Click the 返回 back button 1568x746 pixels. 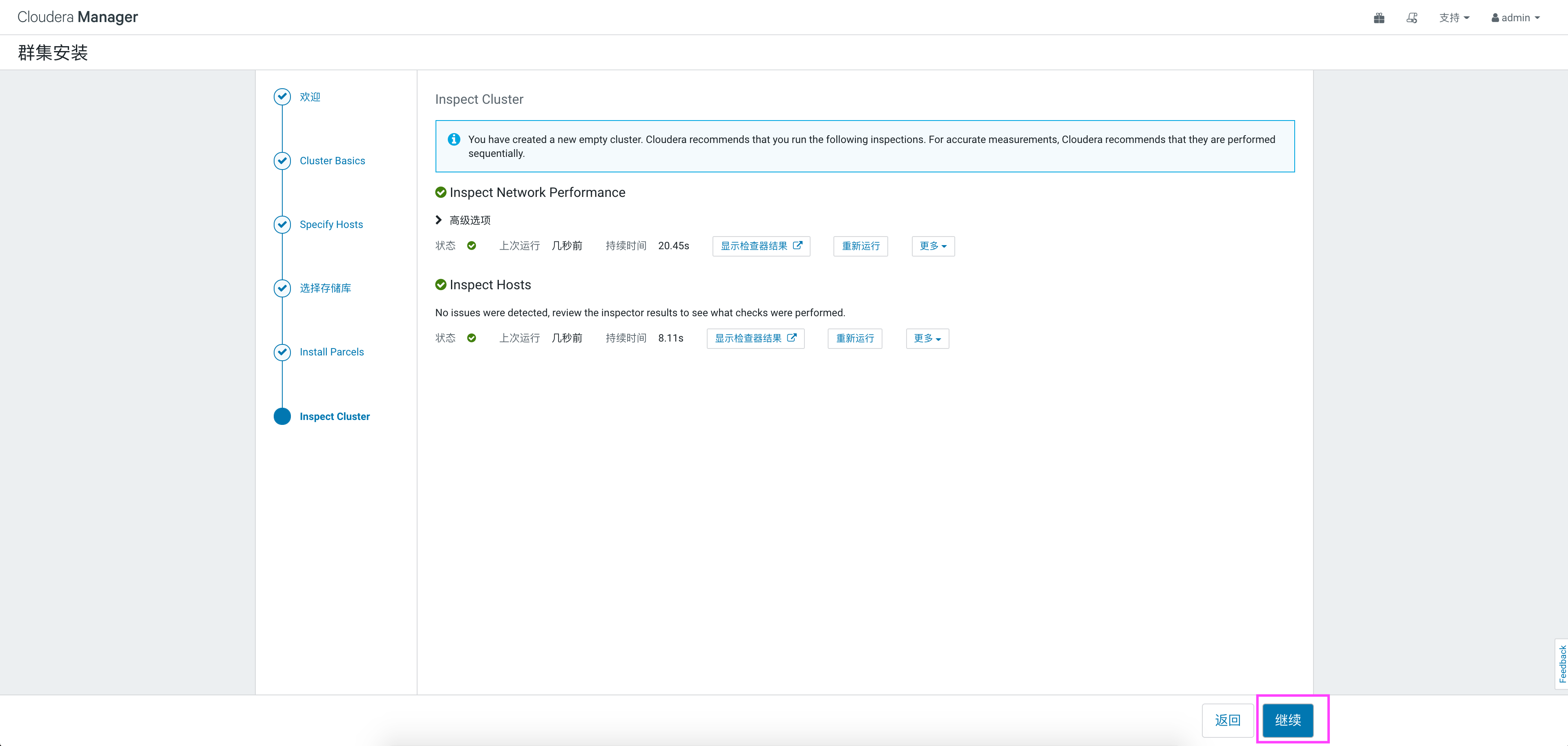1227,720
